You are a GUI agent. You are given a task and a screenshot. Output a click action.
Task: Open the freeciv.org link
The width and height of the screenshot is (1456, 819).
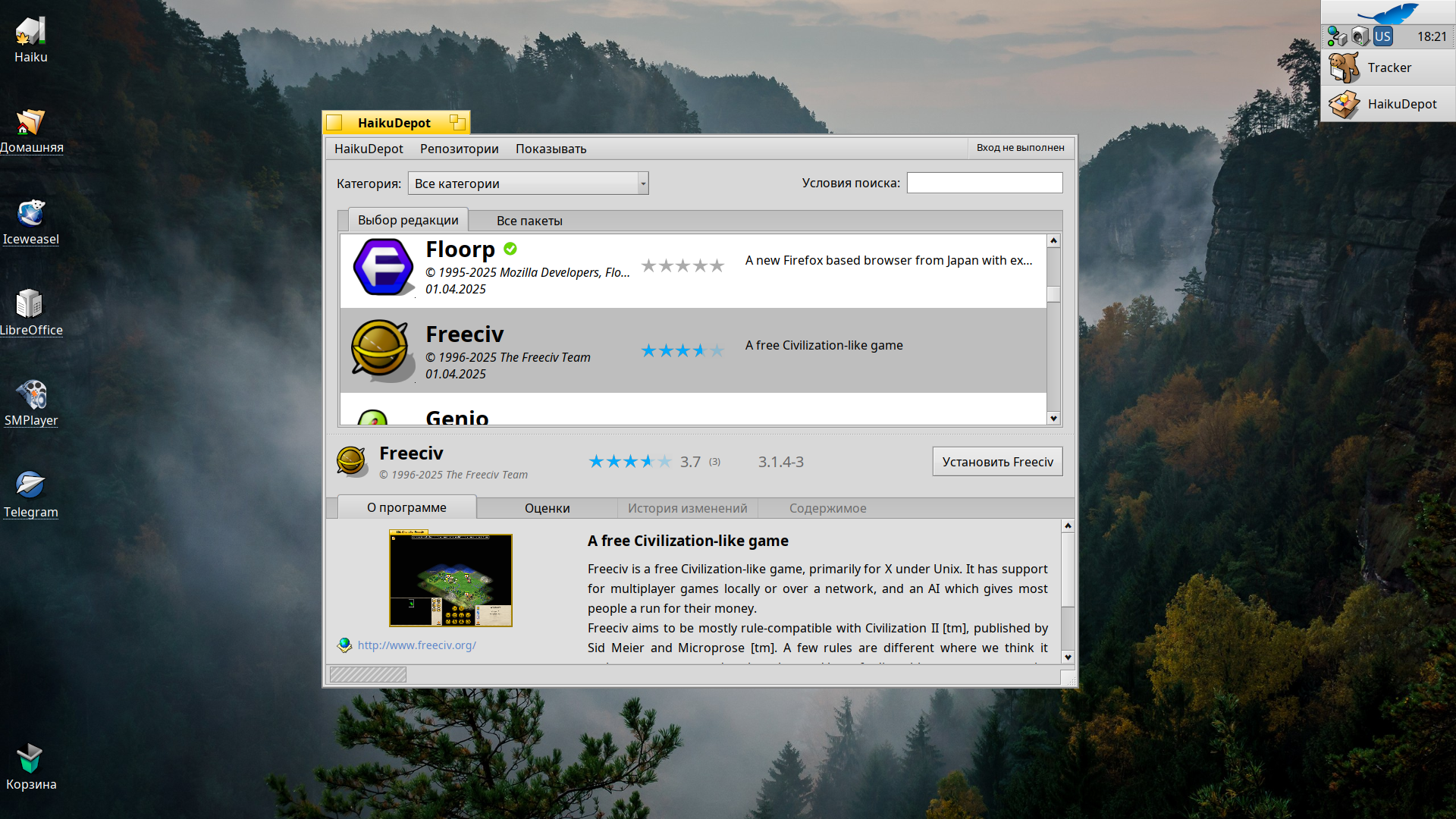417,645
